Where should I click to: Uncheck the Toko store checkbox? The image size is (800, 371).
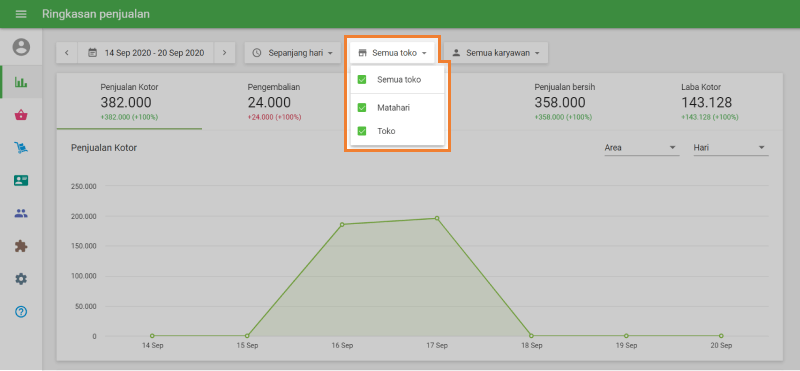coord(362,131)
